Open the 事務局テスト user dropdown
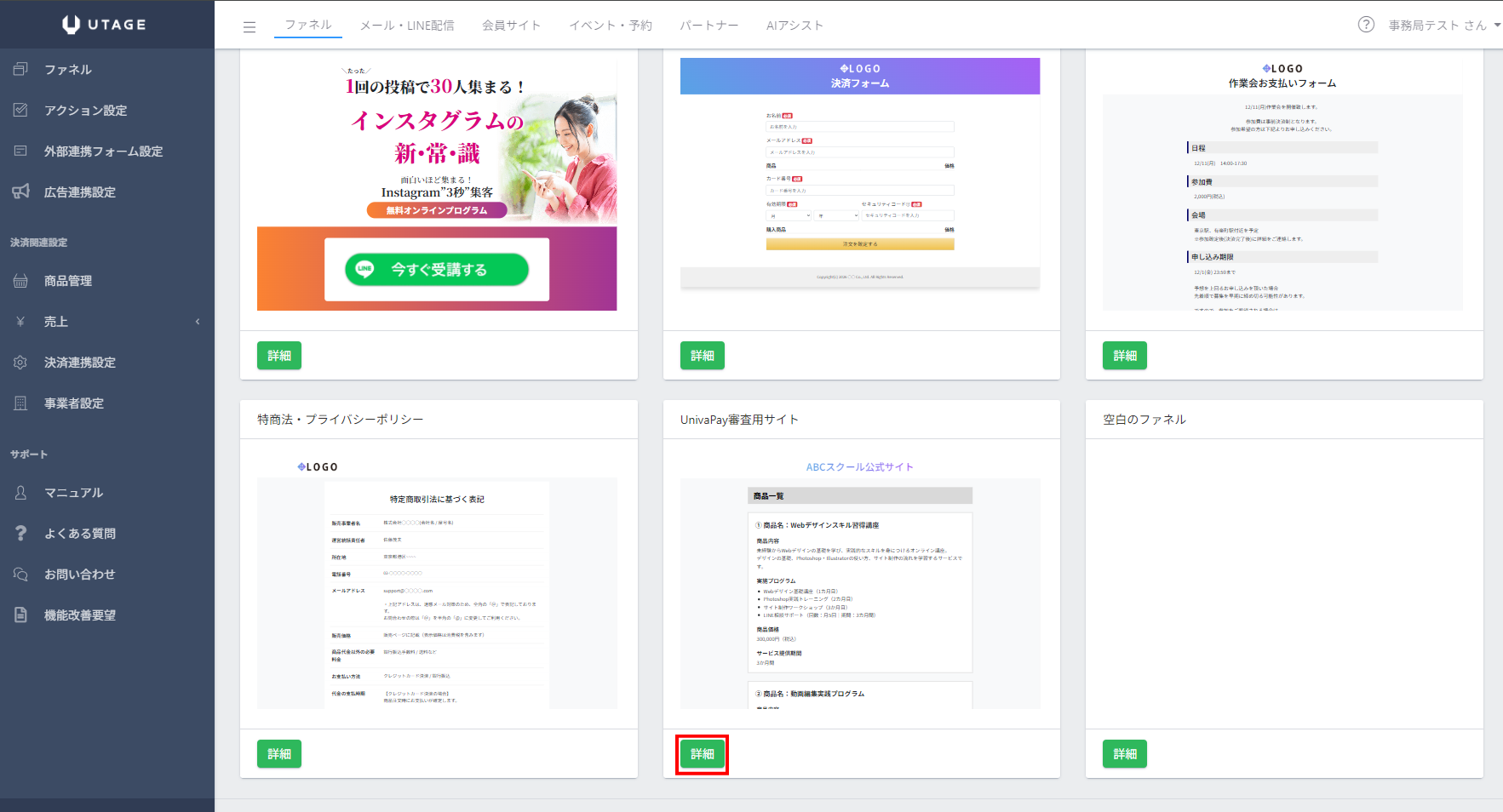The image size is (1503, 812). [x=1443, y=26]
